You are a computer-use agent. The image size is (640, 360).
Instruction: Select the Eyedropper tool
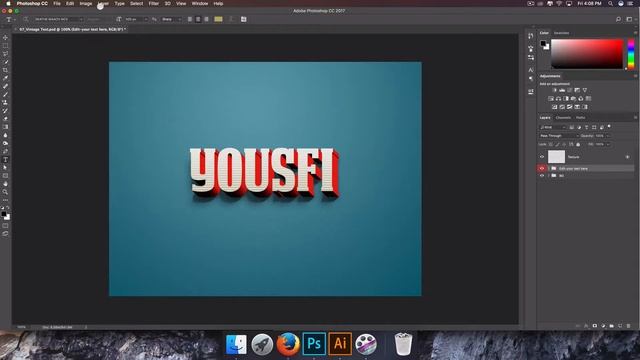(5, 78)
